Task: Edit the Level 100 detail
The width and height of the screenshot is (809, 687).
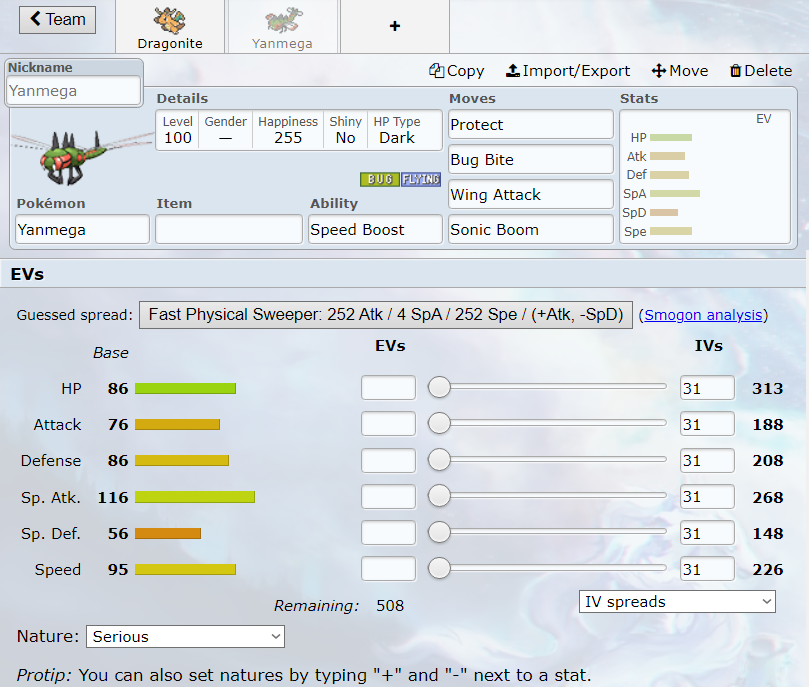Action: [x=177, y=130]
